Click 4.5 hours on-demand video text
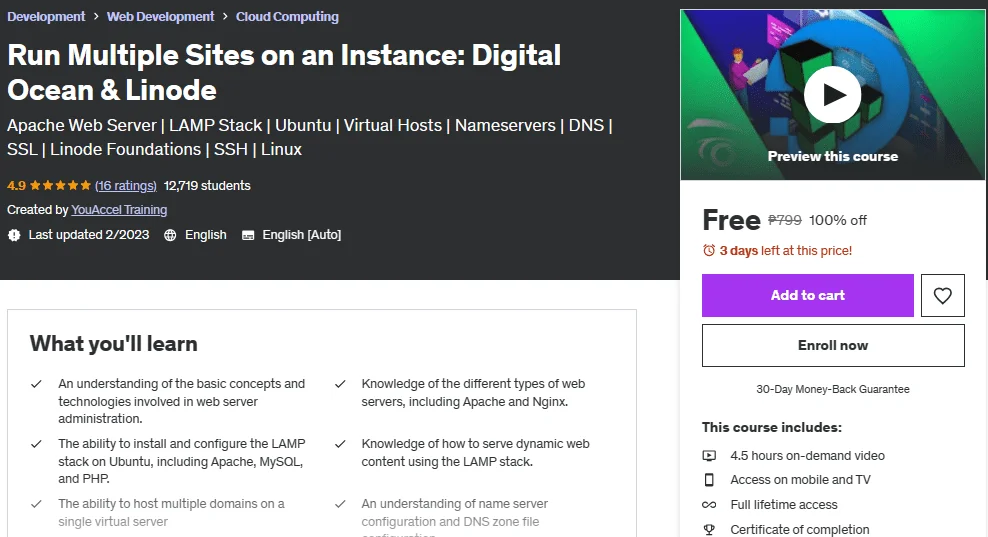The width and height of the screenshot is (988, 537). [x=807, y=456]
